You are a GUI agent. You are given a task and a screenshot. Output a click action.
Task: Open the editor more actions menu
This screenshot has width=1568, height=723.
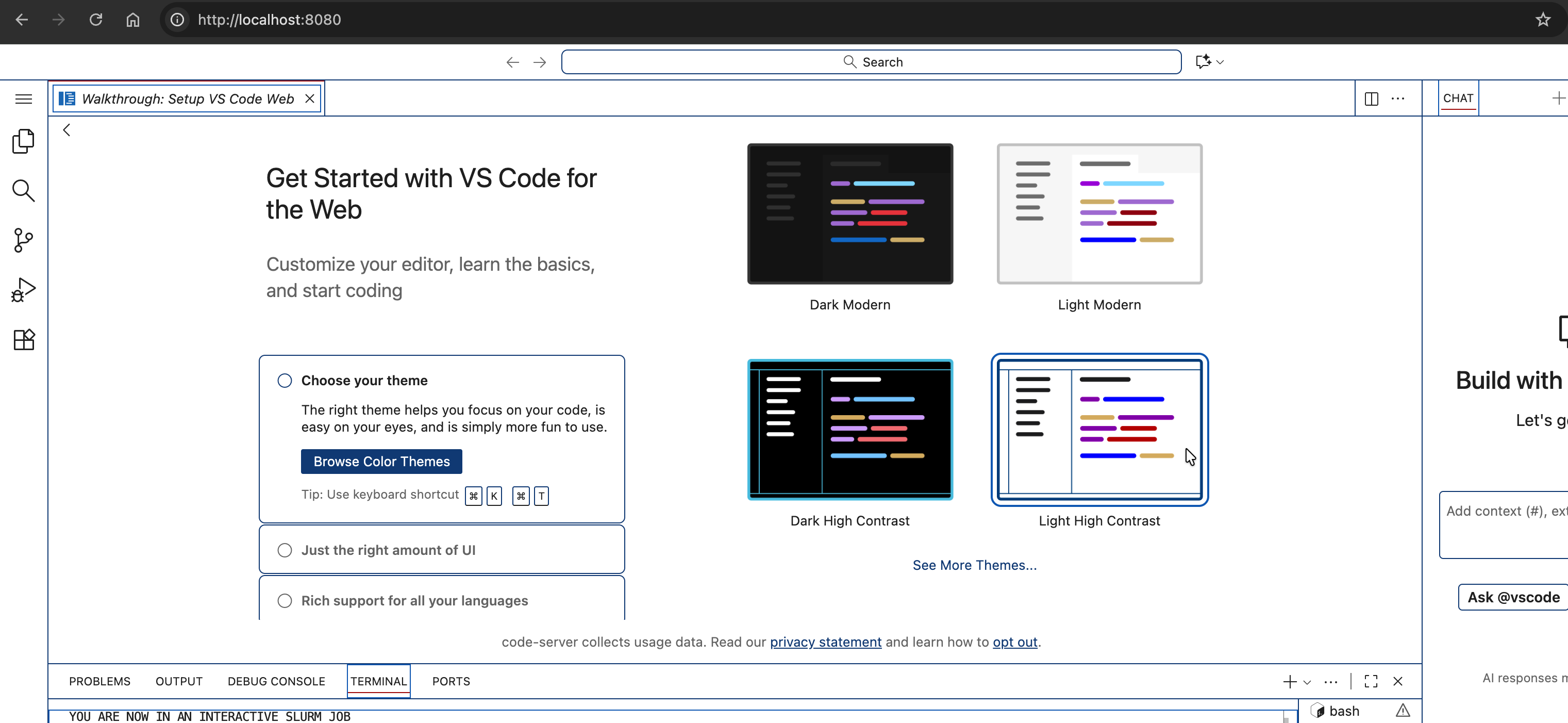coord(1398,97)
